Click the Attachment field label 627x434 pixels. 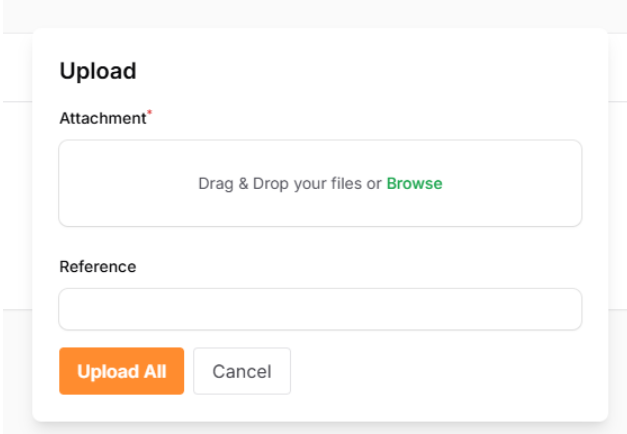coord(102,118)
